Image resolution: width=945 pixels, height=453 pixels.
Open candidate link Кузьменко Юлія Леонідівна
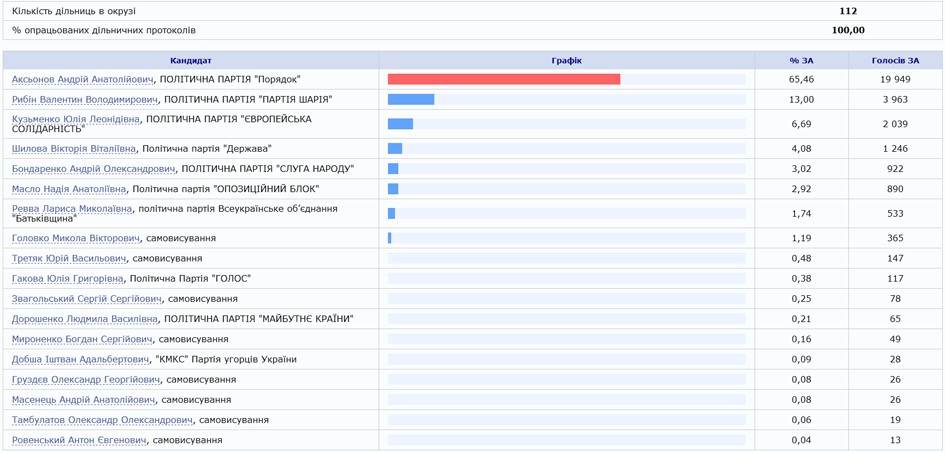tap(75, 119)
